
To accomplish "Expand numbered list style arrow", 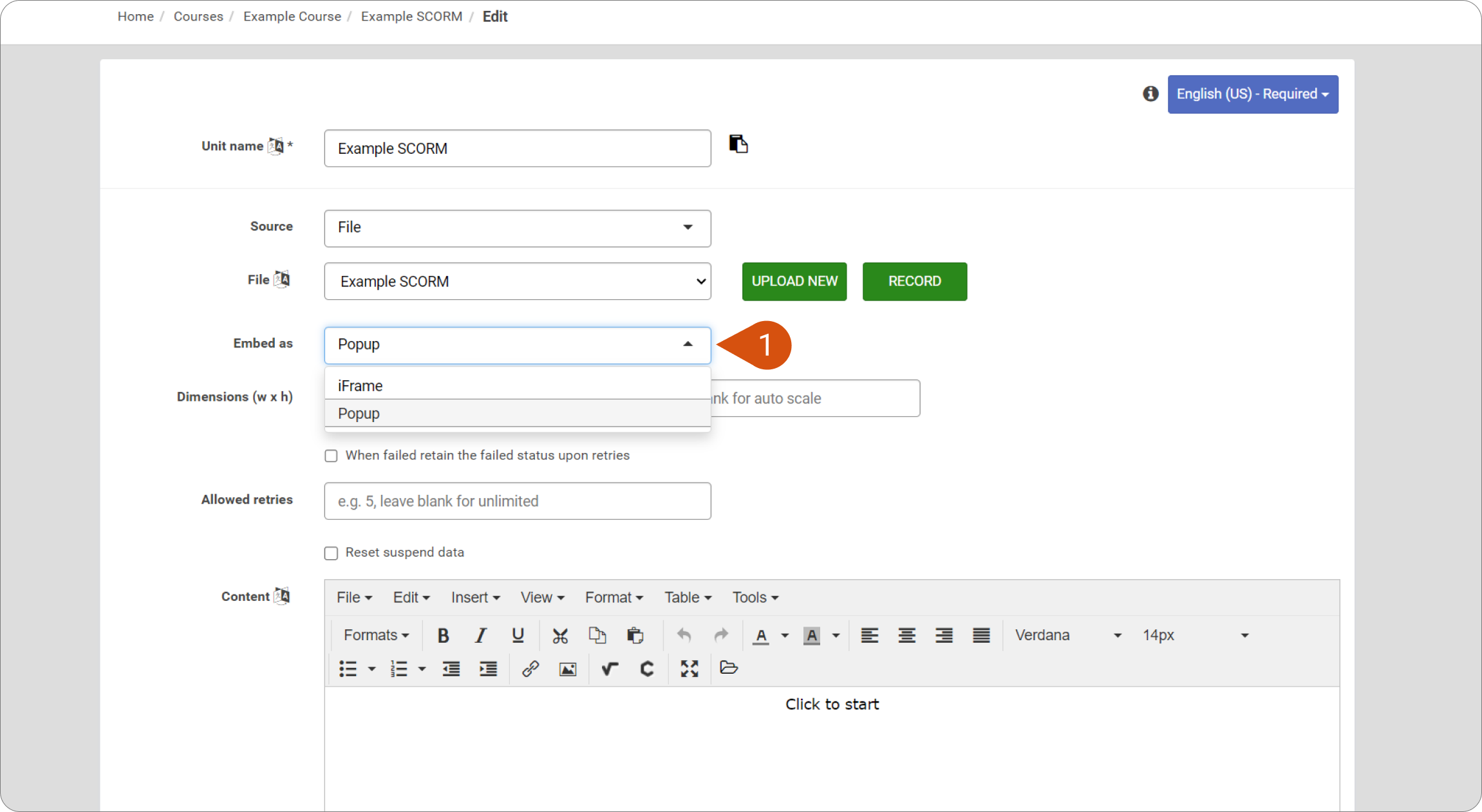I will pyautogui.click(x=422, y=669).
